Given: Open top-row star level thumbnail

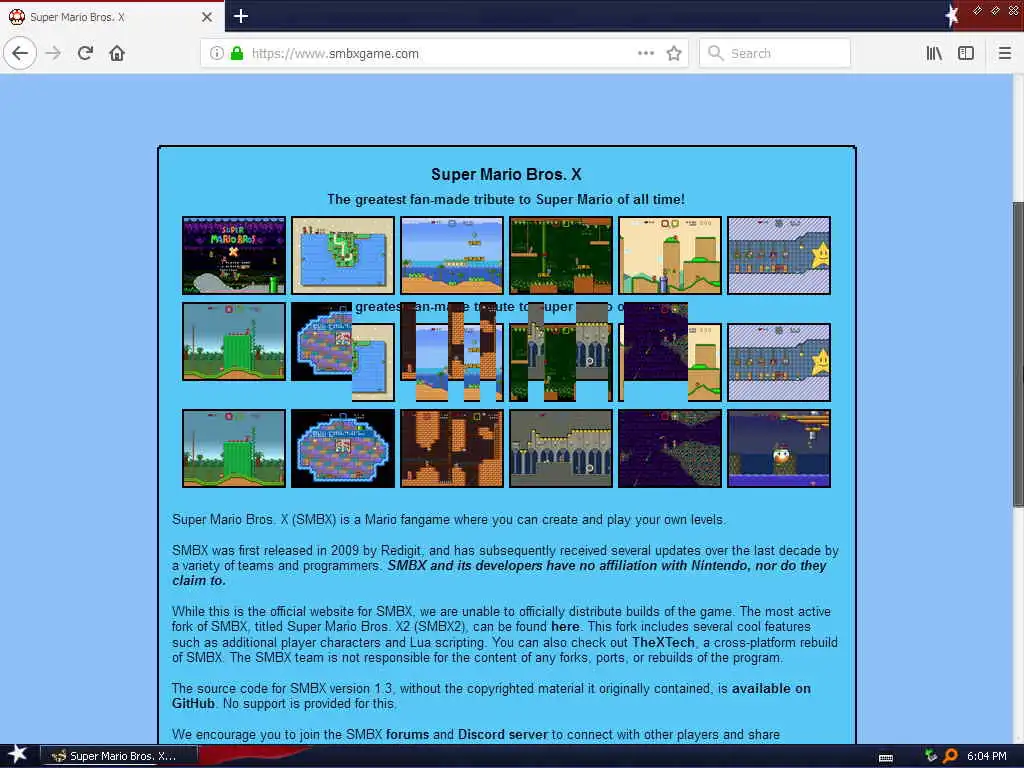Looking at the screenshot, I should pos(779,255).
